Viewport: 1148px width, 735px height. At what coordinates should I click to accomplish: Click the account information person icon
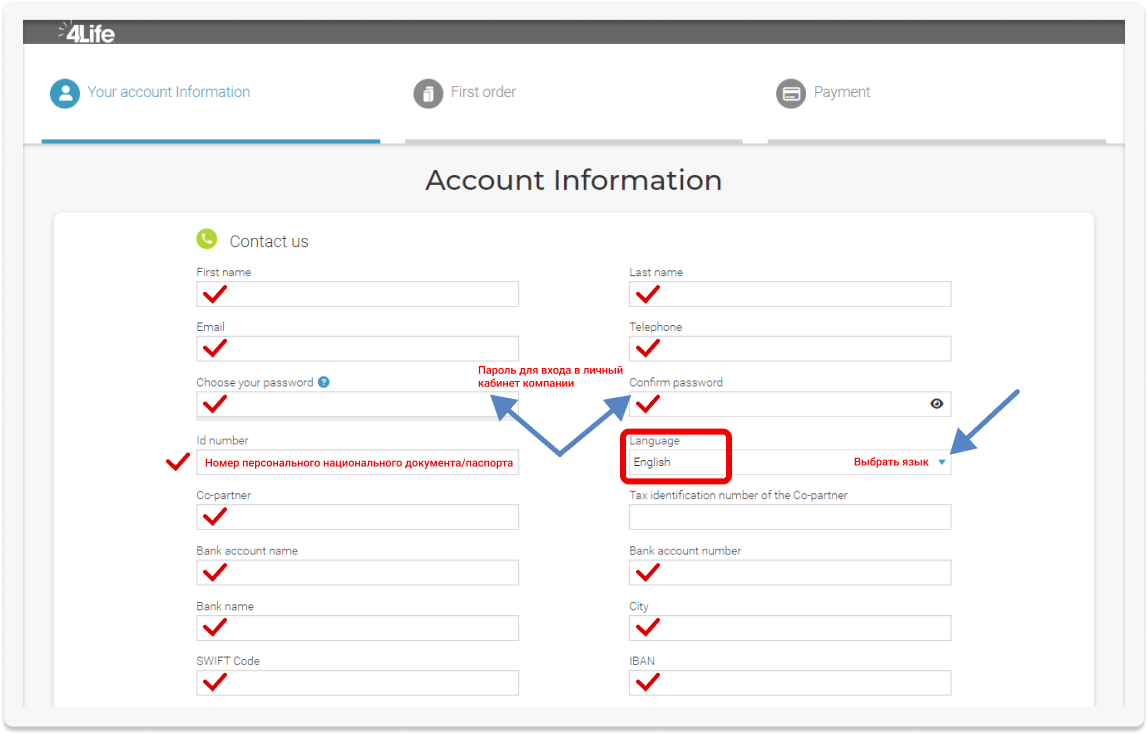click(x=65, y=93)
